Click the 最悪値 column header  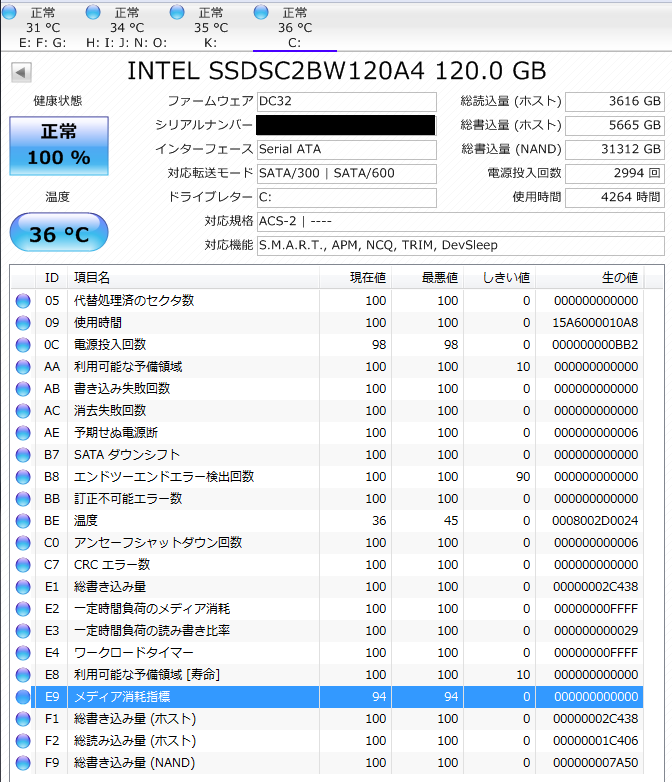428,277
